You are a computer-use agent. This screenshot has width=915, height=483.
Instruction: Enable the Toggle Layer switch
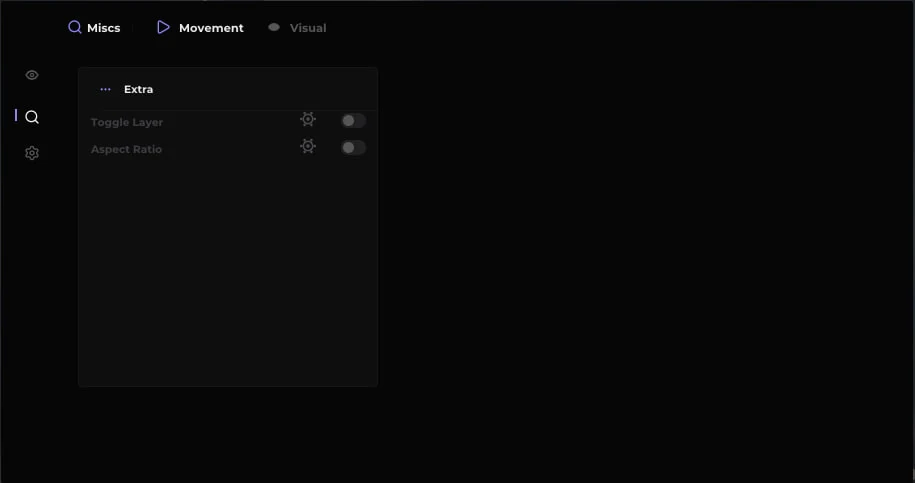(354, 121)
